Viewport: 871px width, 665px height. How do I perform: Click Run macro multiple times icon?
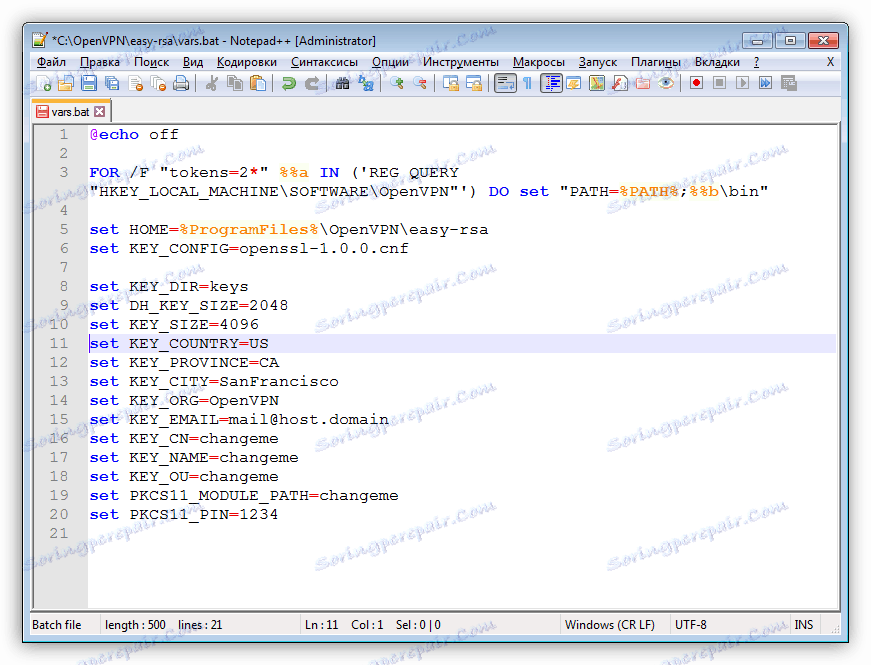click(x=765, y=83)
